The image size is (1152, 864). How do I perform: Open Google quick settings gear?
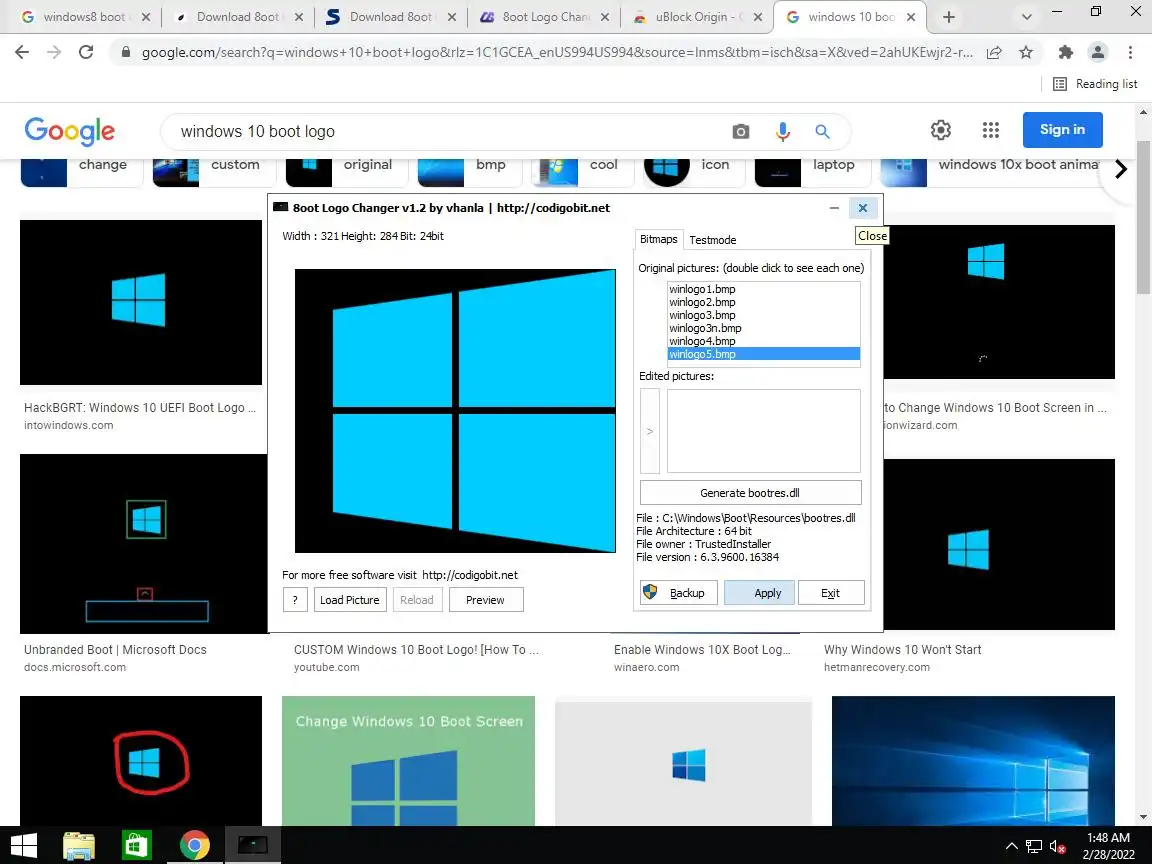(x=940, y=130)
